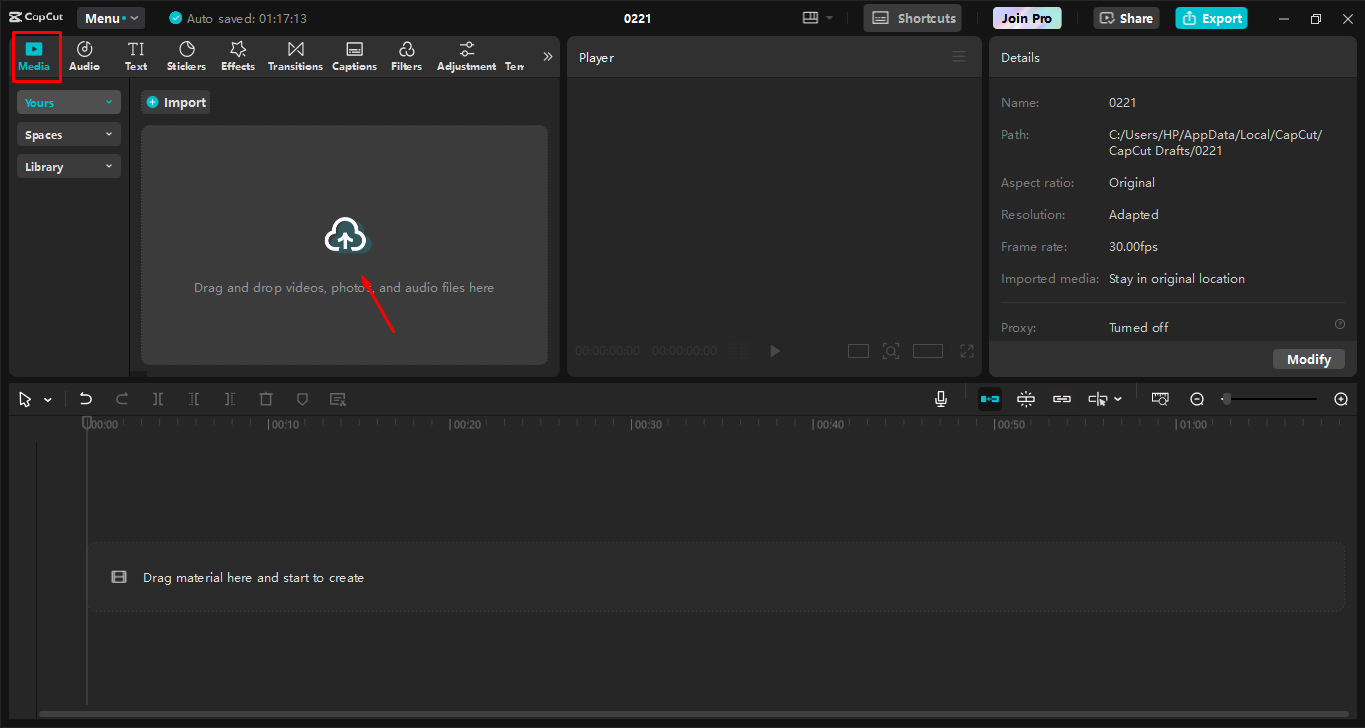Click the Delete left trim icon
Image resolution: width=1365 pixels, height=728 pixels.
(x=194, y=399)
